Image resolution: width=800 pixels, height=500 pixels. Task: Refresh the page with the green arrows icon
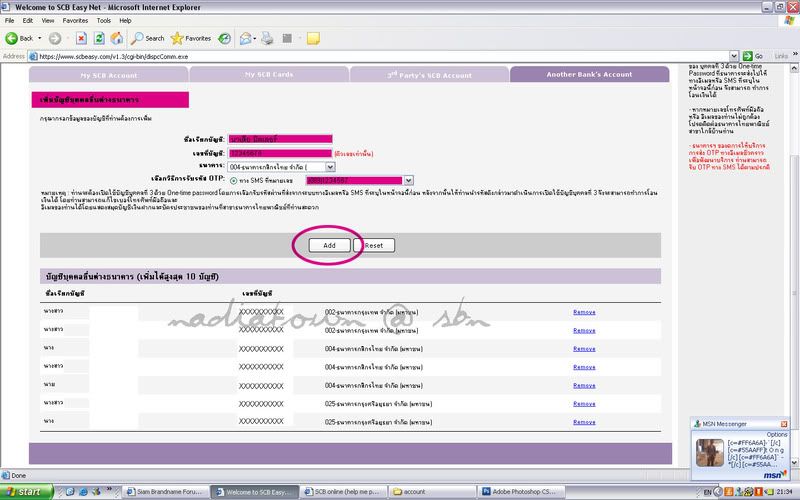click(99, 38)
